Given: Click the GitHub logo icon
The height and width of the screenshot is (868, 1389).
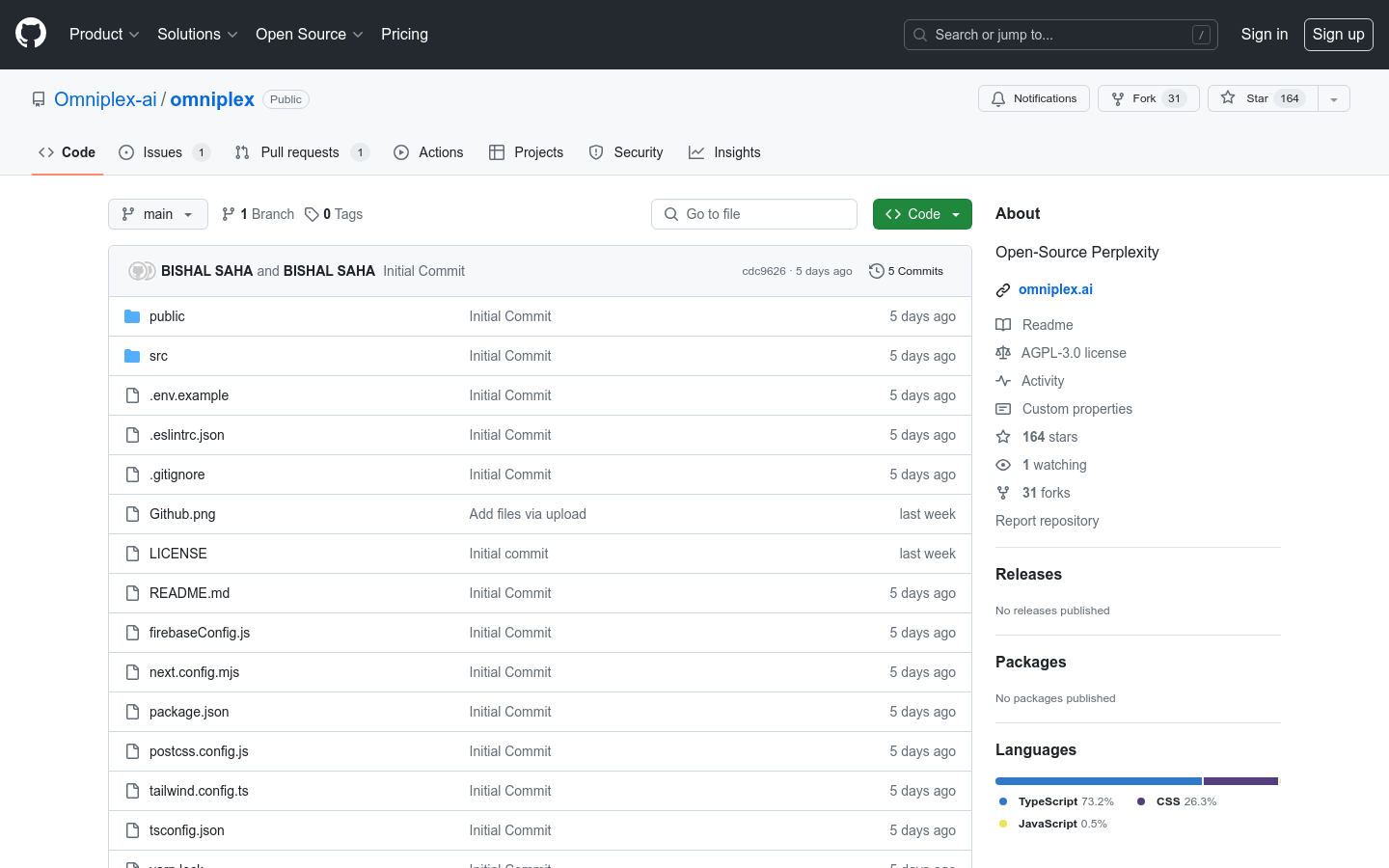Looking at the screenshot, I should (x=31, y=34).
